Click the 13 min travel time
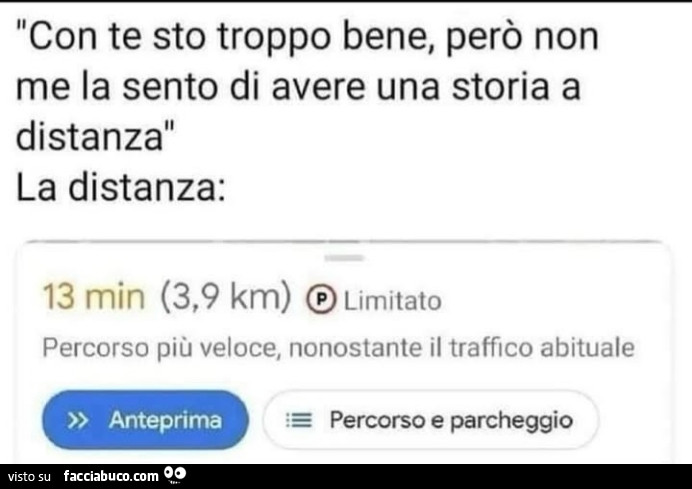The width and height of the screenshot is (692, 489). click(94, 297)
